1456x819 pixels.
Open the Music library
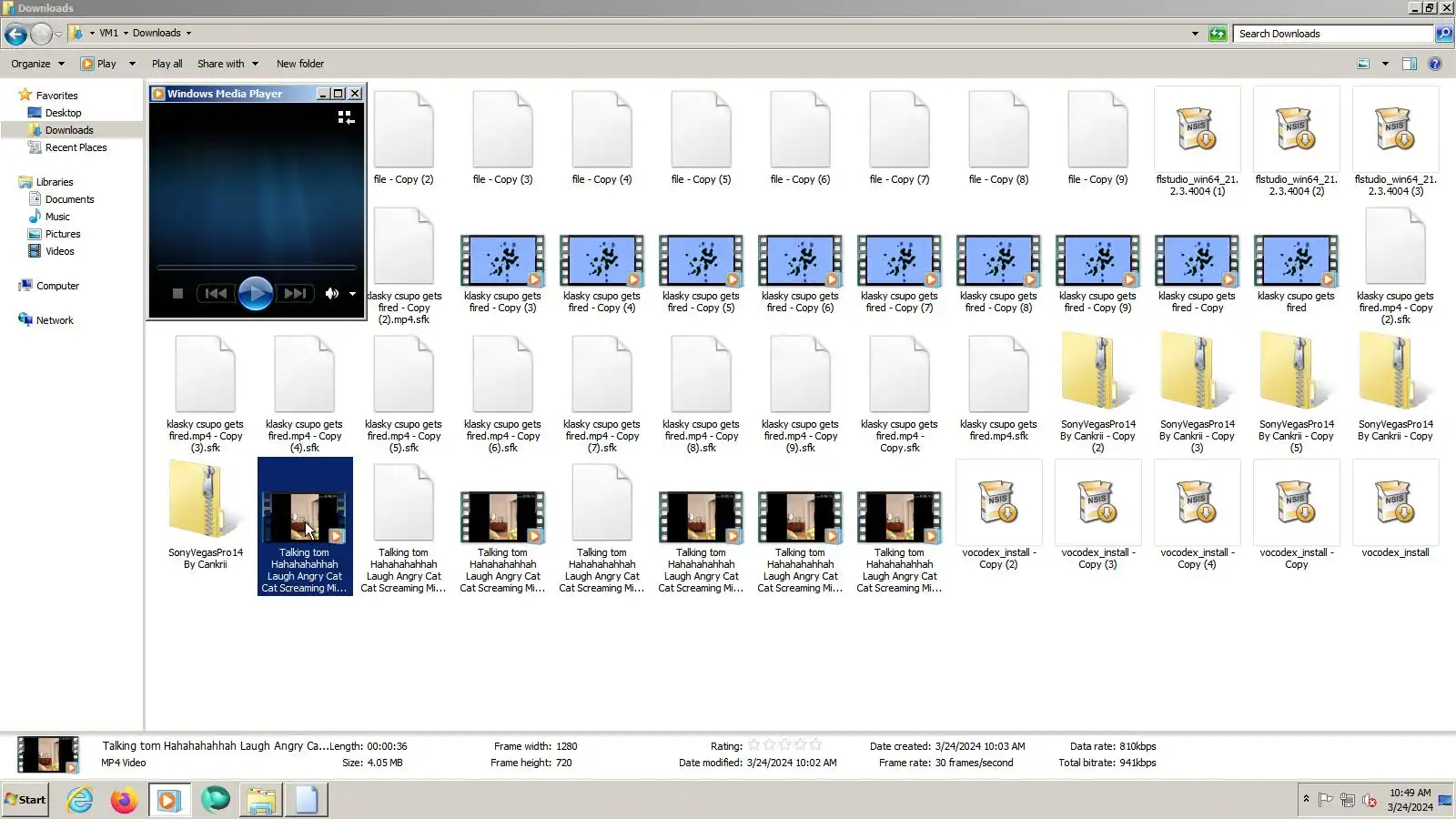click(x=57, y=217)
